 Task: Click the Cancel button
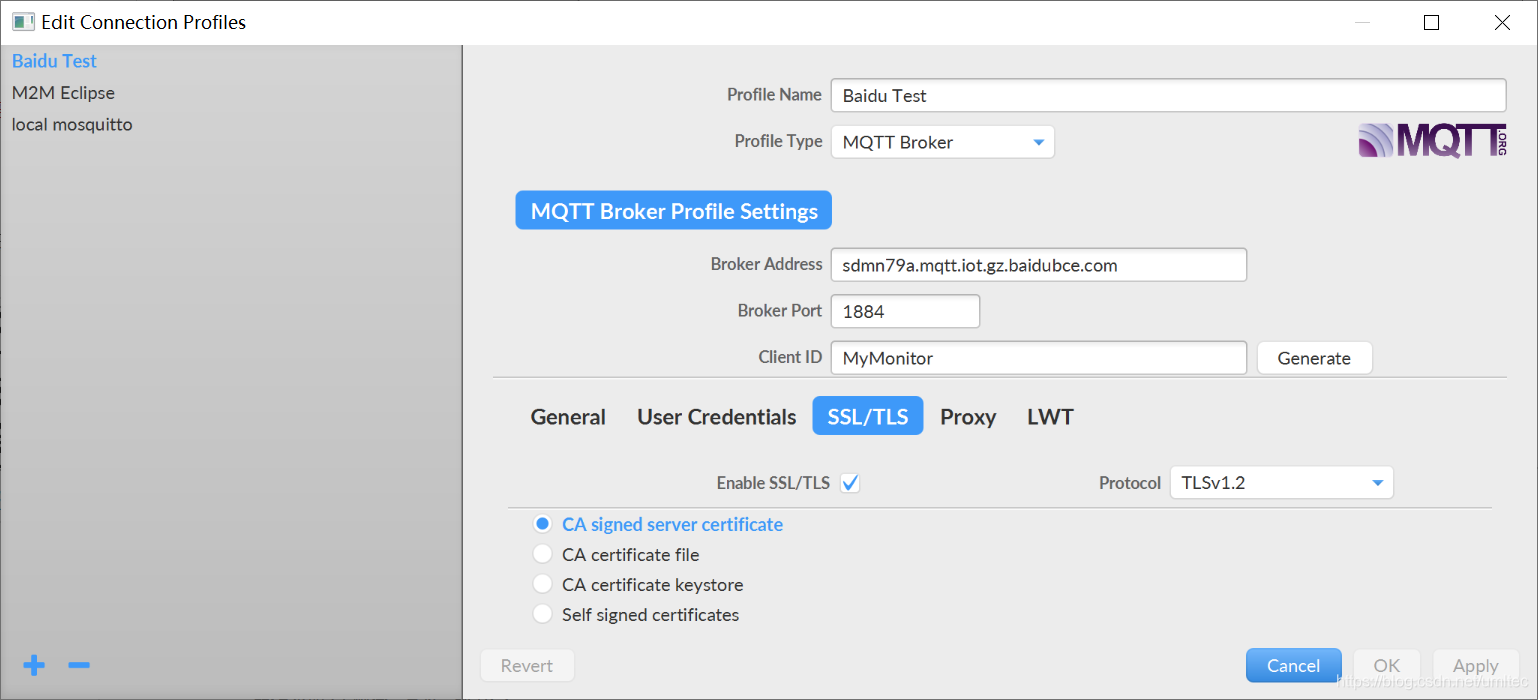pos(1293,666)
